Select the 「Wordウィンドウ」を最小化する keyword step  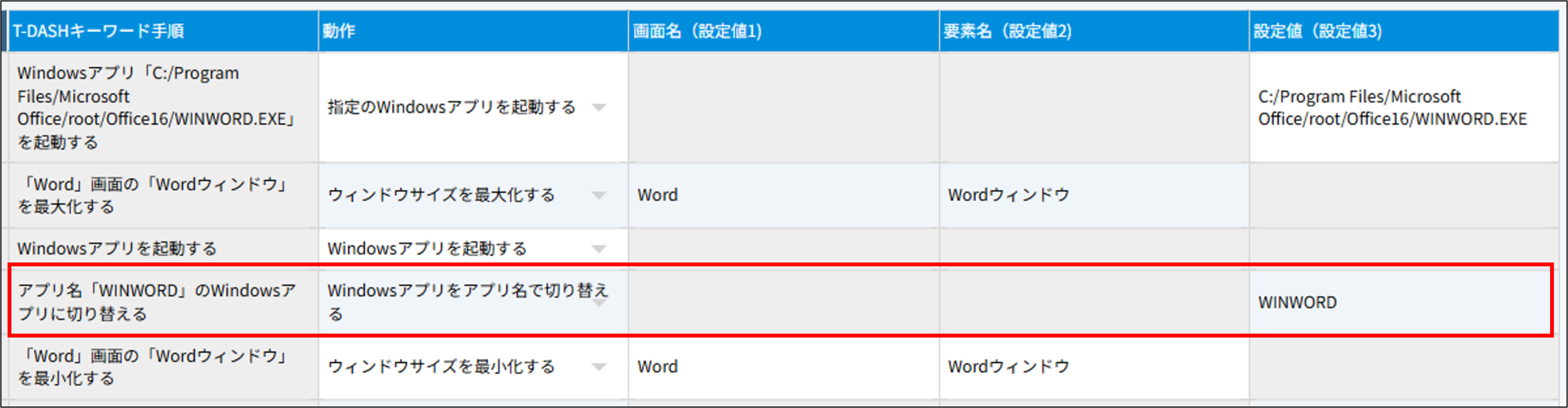pyautogui.click(x=155, y=367)
